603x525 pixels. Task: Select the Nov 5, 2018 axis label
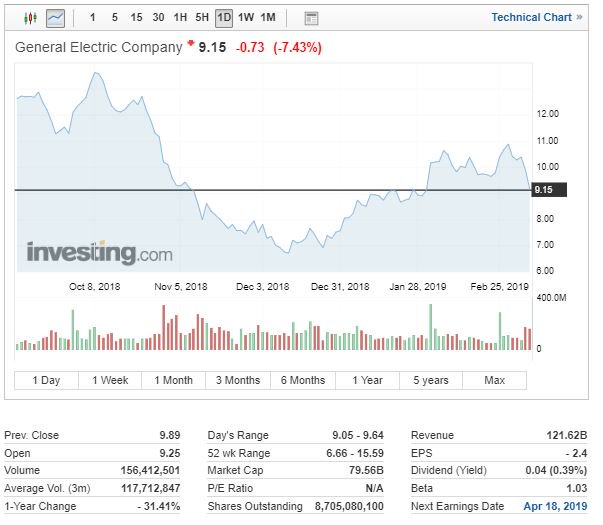(x=181, y=287)
